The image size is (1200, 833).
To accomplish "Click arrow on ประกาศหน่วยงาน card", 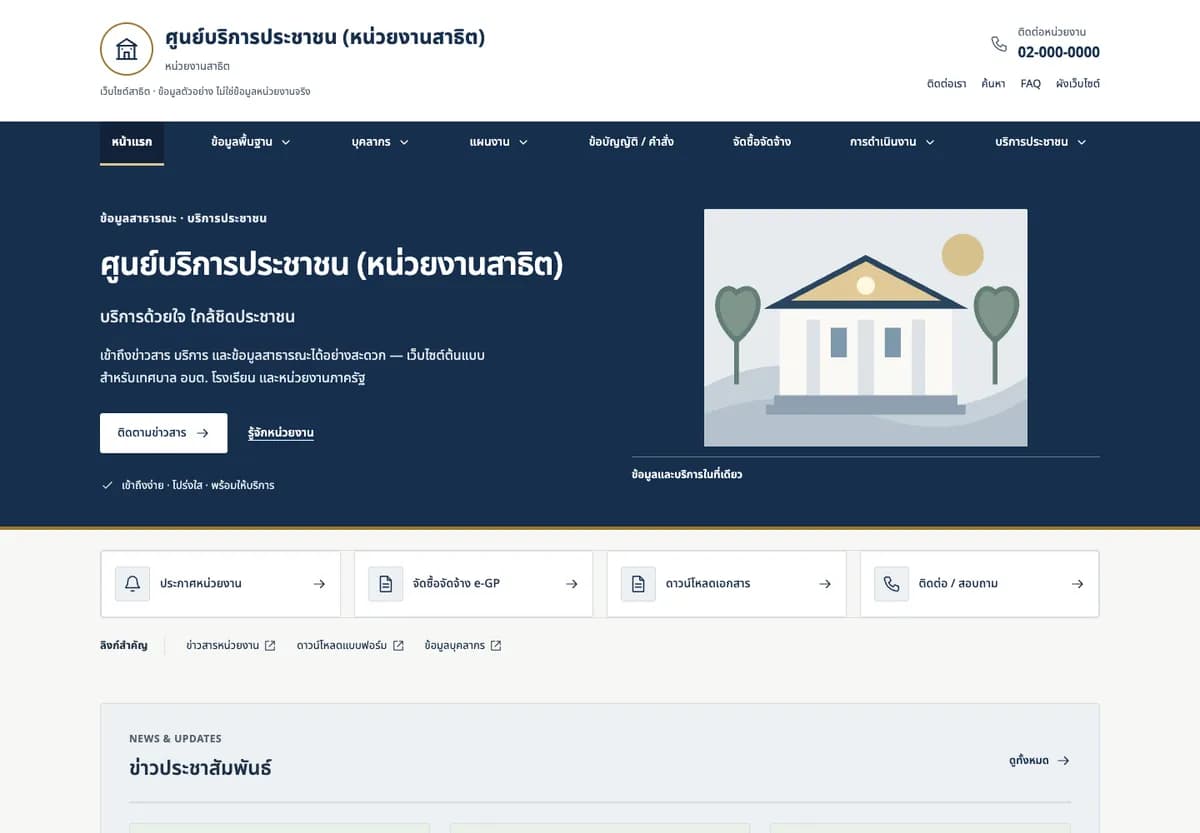I will coord(319,584).
